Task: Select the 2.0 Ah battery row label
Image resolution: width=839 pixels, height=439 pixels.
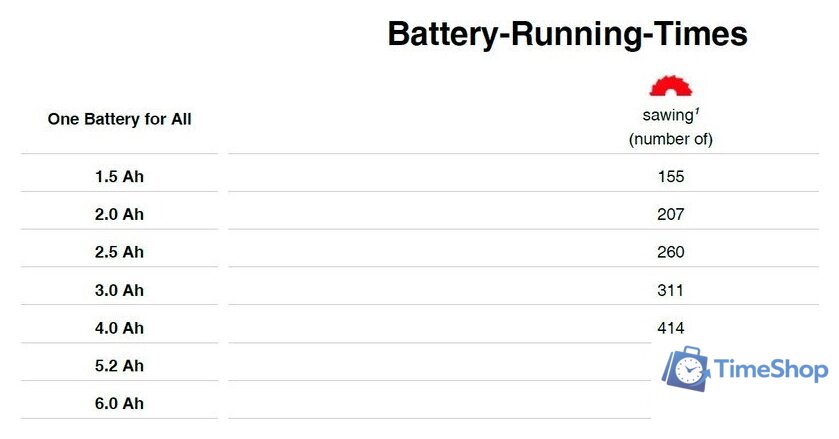Action: [120, 214]
